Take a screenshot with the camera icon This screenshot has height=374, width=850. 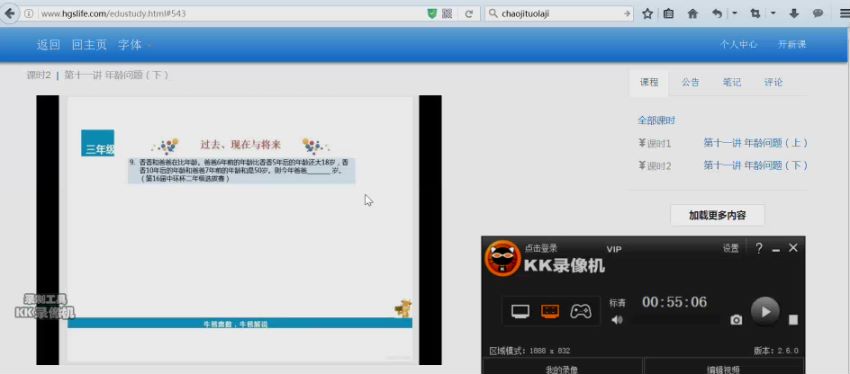736,320
